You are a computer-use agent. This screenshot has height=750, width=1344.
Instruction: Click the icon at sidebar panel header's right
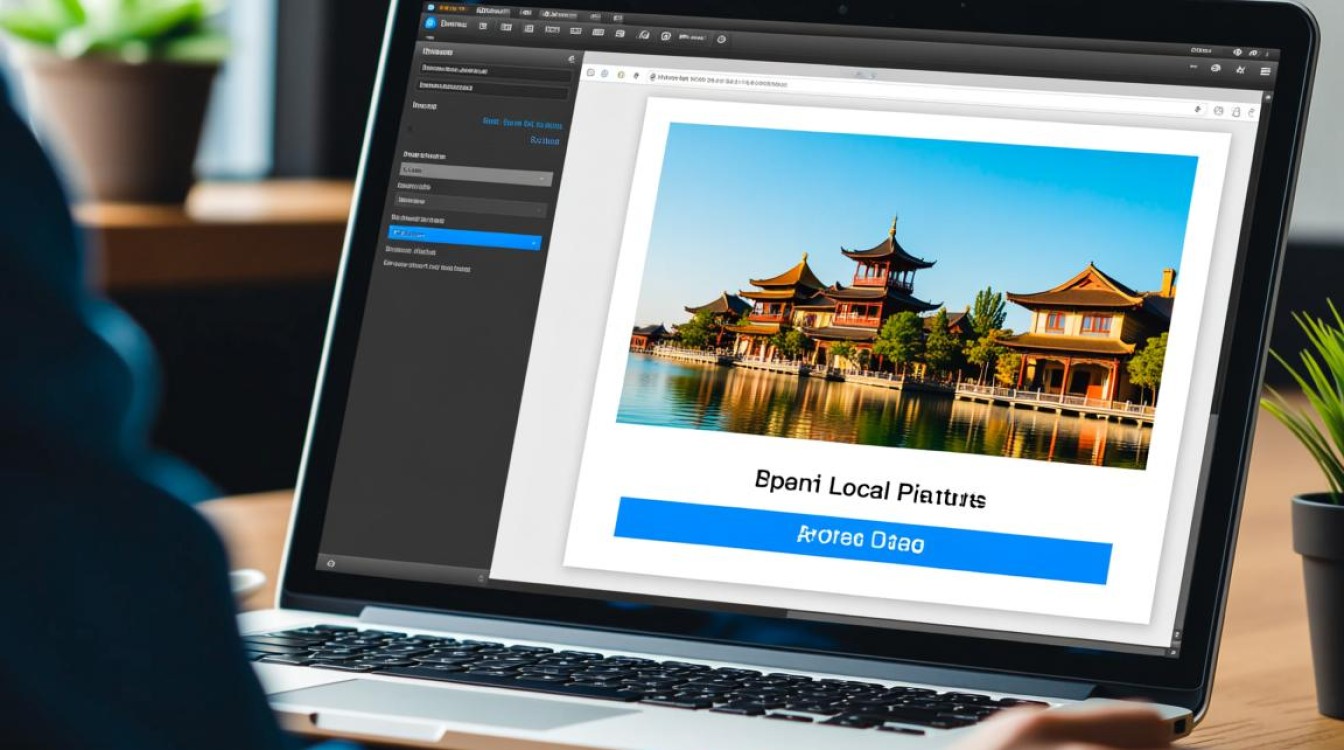[571, 59]
